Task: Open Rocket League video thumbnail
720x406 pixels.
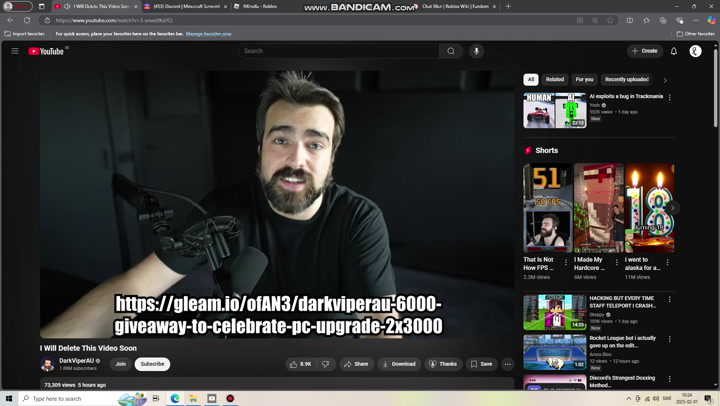Action: tap(555, 352)
